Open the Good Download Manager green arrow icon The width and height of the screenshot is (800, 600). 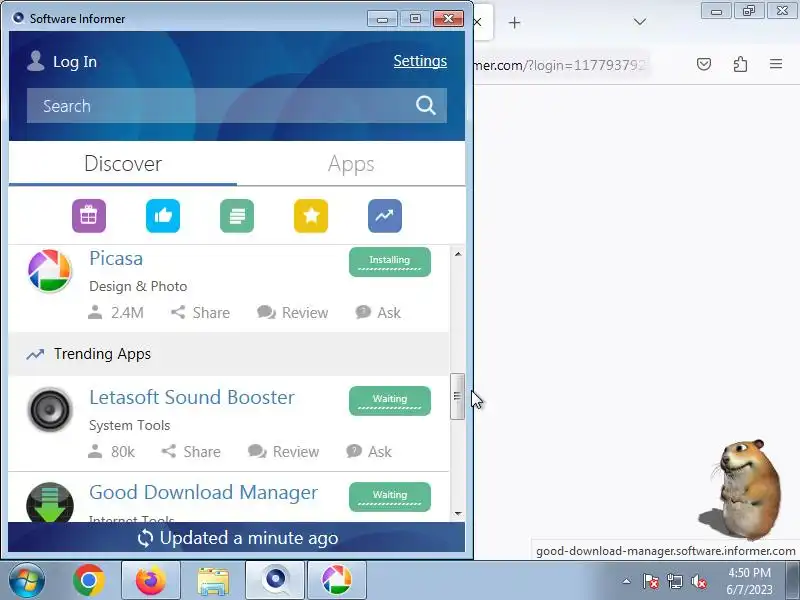pos(49,502)
